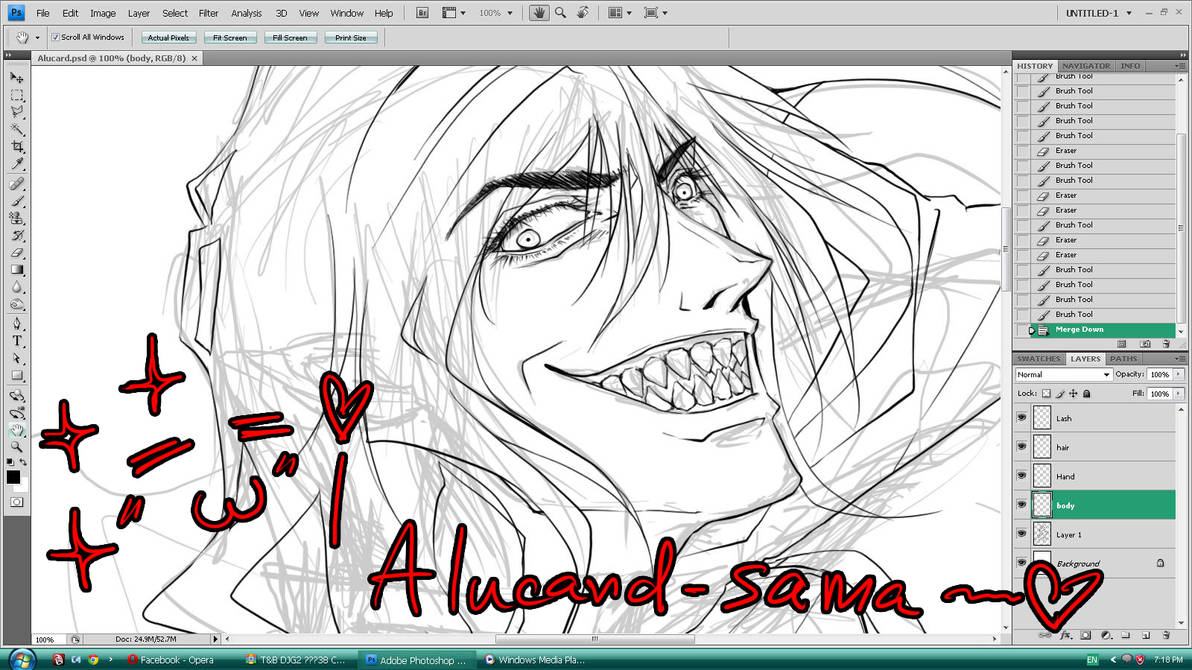Switch to the Swatches tab
The width and height of the screenshot is (1192, 670).
(x=1038, y=359)
